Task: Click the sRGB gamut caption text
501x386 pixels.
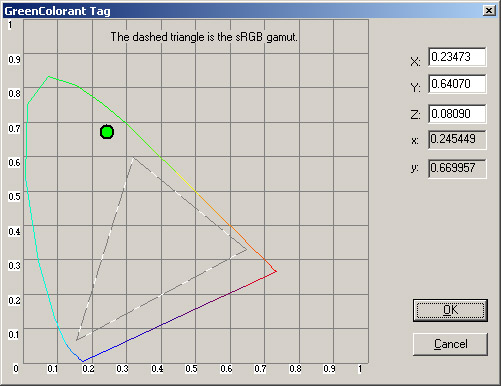Action: [x=204, y=37]
